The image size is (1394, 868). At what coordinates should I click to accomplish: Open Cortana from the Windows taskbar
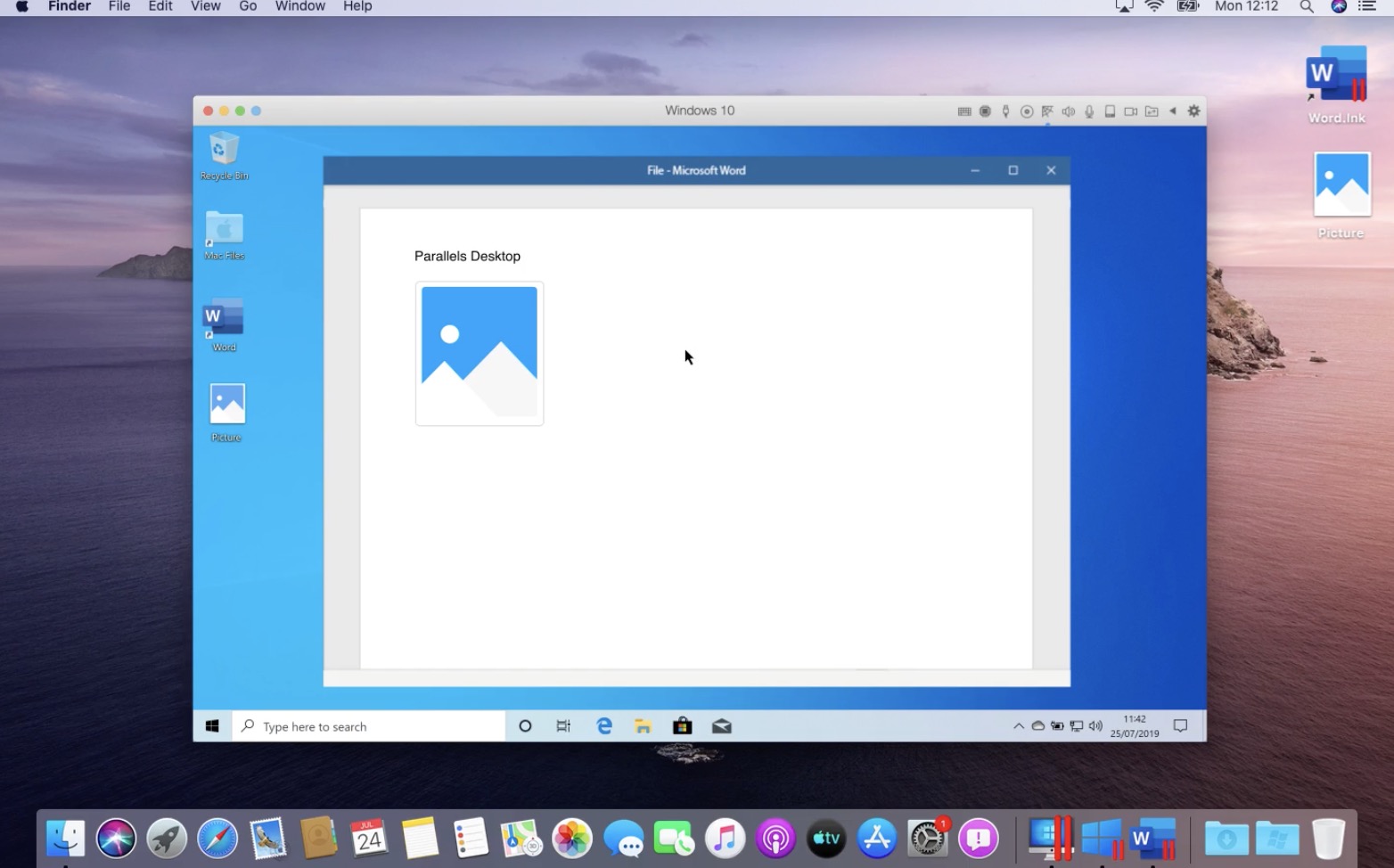tap(525, 726)
